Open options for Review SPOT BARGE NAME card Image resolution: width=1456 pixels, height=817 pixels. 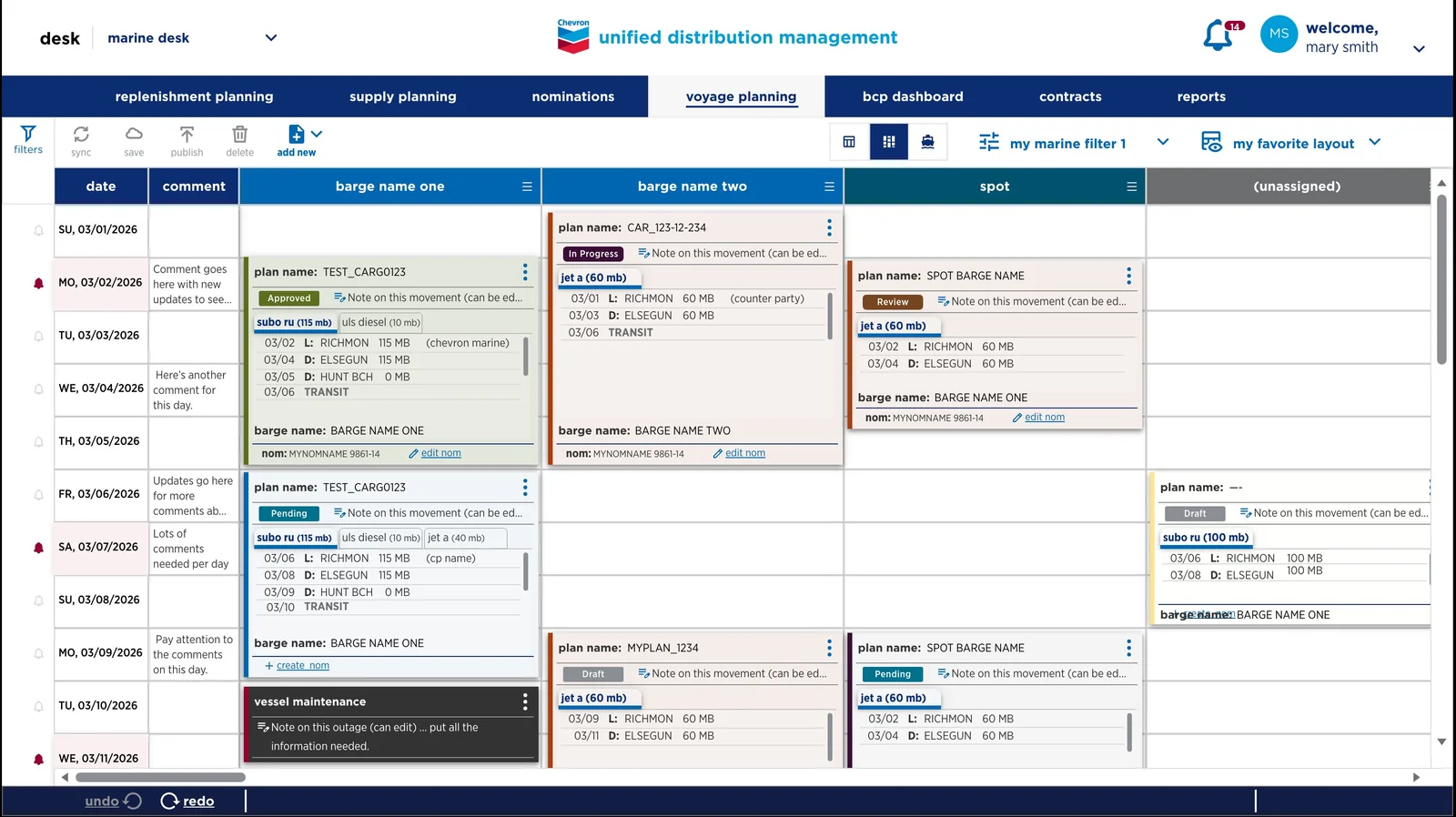pyautogui.click(x=1128, y=276)
